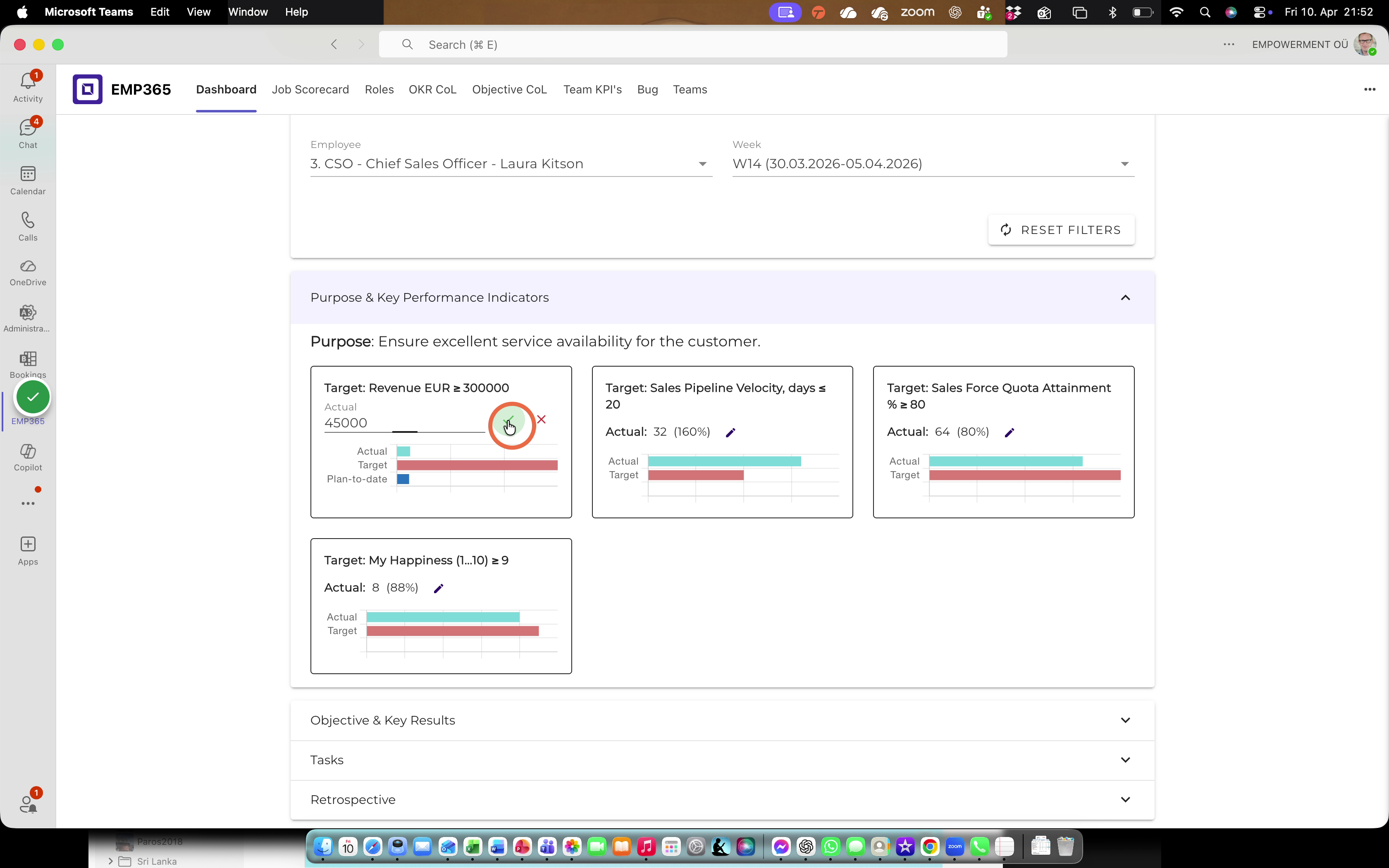Screen dimensions: 1389x868
Task: Open OneDrive in the Teams sidebar
Action: pyautogui.click(x=28, y=273)
